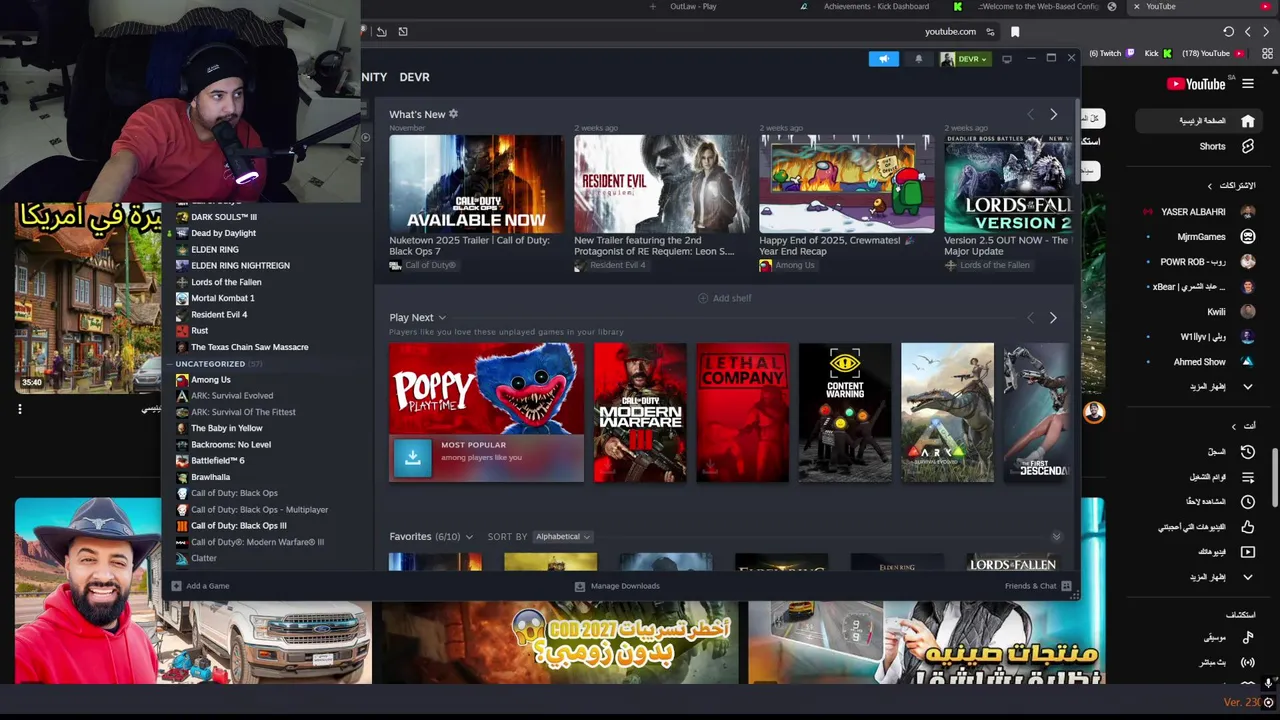Viewport: 1280px width, 720px height.
Task: Install Poppy Playtime via download icon
Action: click(412, 457)
